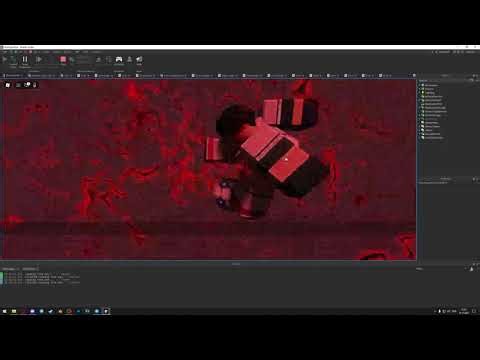This screenshot has height=360, width=480.
Task: Click the rightmost toolbar icon after the player figure
Action: pyautogui.click(x=139, y=60)
